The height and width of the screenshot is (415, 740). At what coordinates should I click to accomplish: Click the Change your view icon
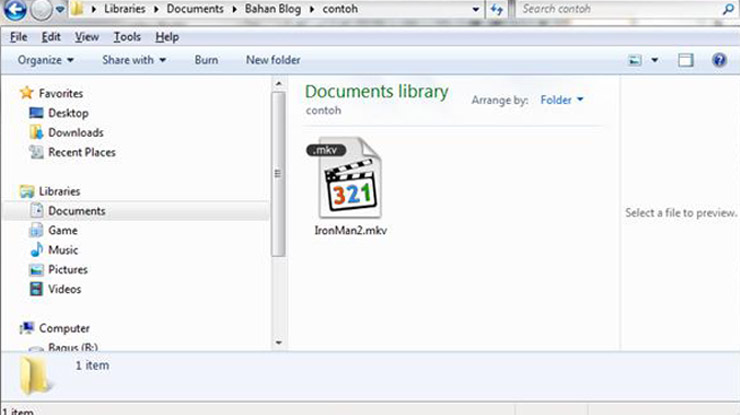coord(635,60)
